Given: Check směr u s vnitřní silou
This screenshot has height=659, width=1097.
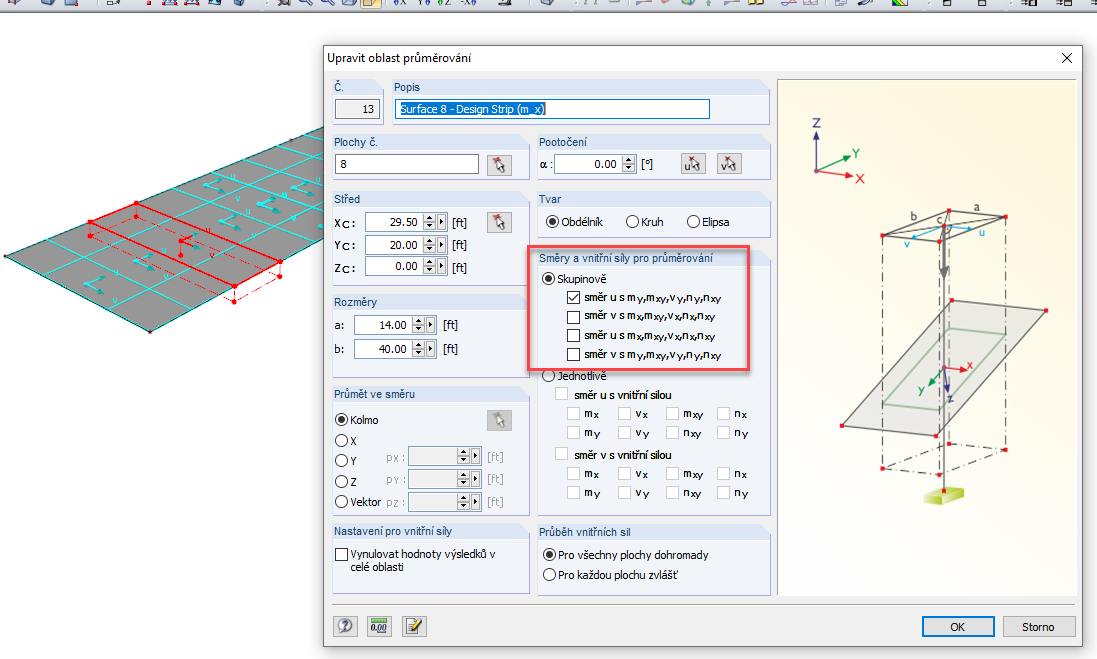Looking at the screenshot, I should [561, 395].
